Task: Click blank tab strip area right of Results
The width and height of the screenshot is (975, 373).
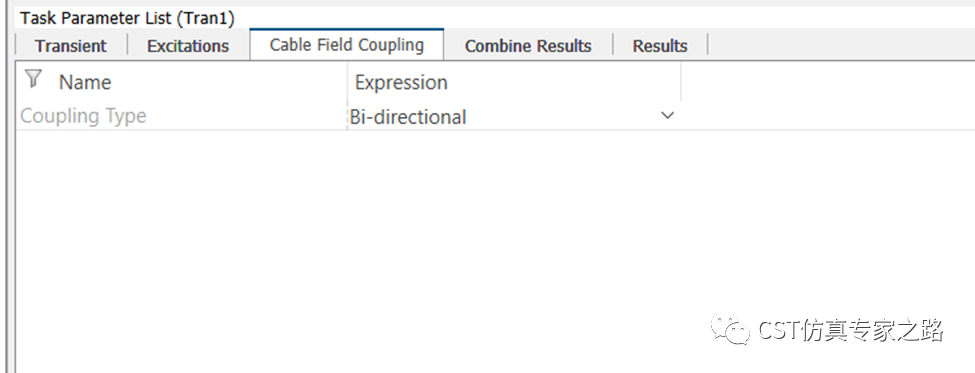Action: click(841, 46)
